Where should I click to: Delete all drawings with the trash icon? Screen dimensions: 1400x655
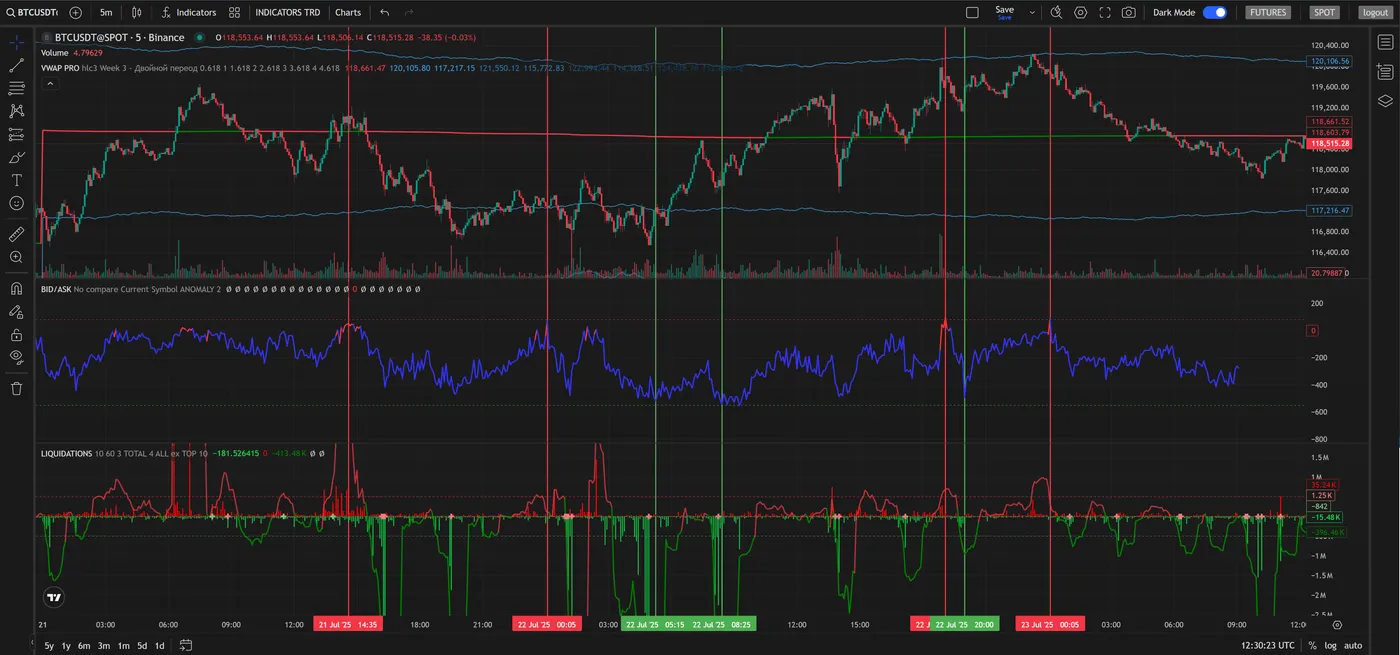pyautogui.click(x=16, y=388)
